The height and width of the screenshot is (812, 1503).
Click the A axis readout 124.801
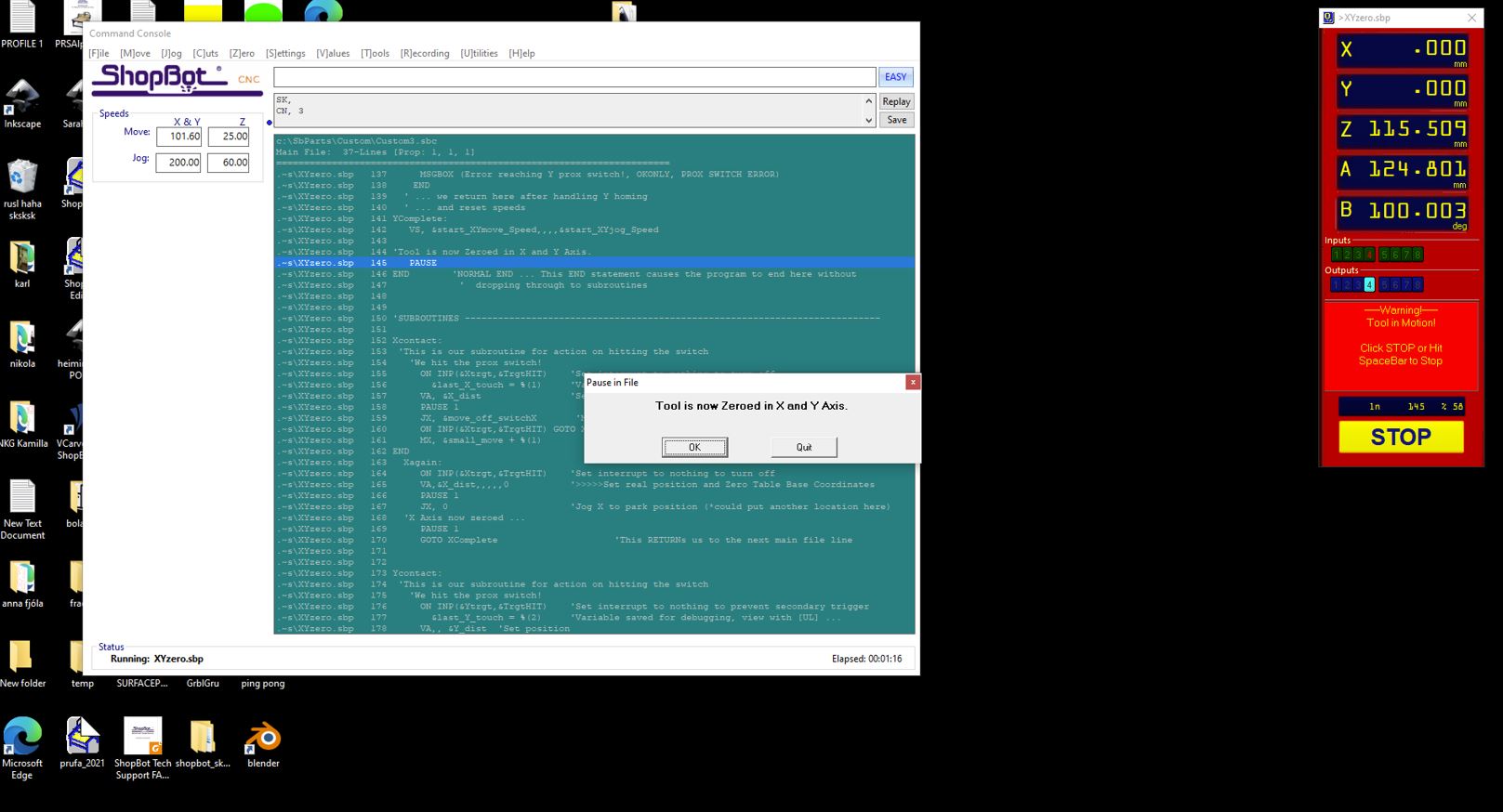[x=1402, y=171]
